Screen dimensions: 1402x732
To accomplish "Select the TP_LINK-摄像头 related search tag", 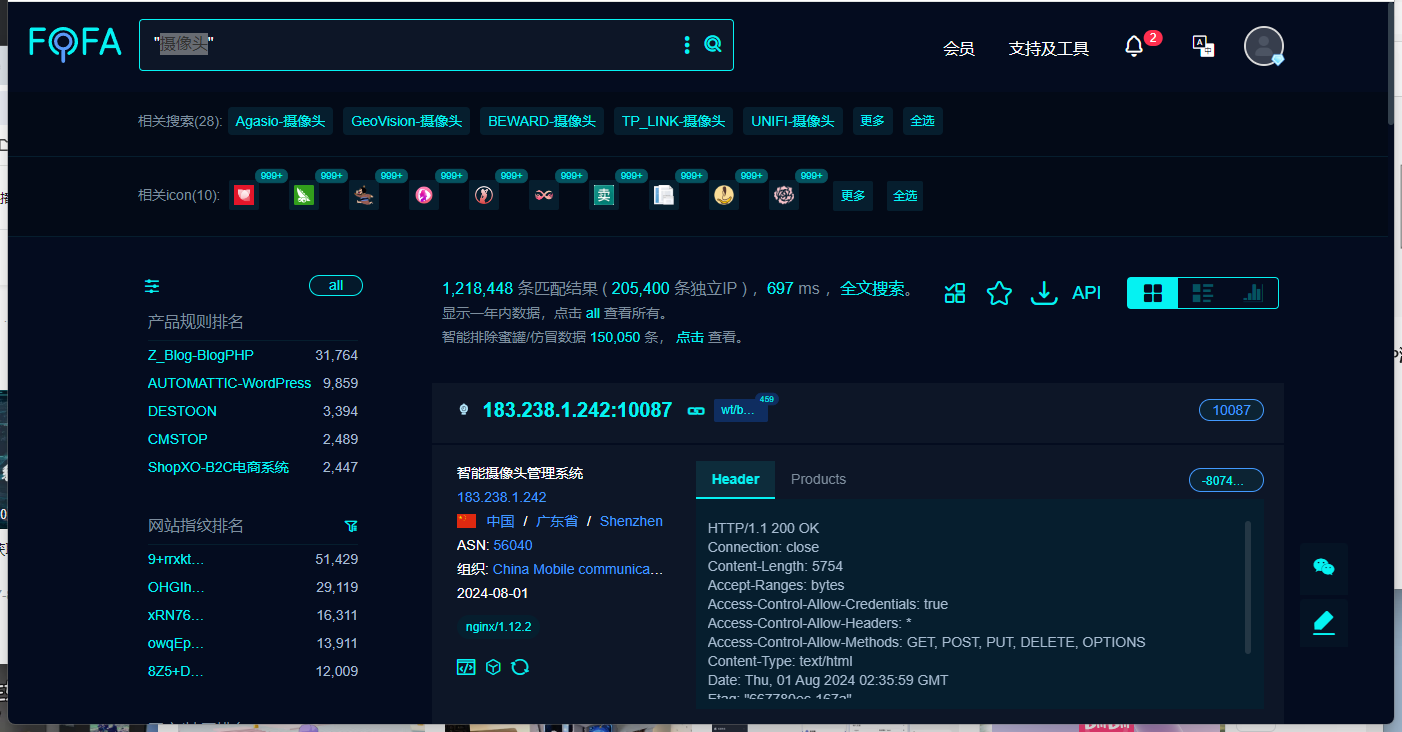I will pos(673,121).
